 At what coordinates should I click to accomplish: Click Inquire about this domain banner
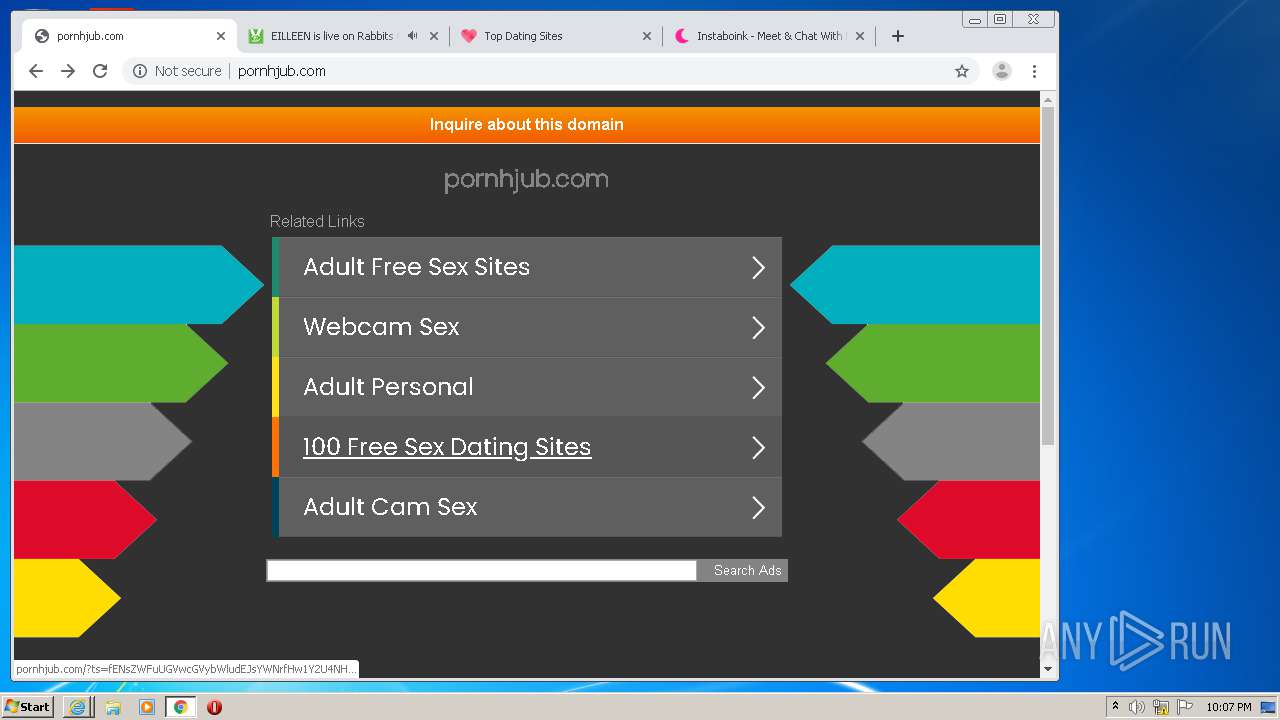(527, 125)
